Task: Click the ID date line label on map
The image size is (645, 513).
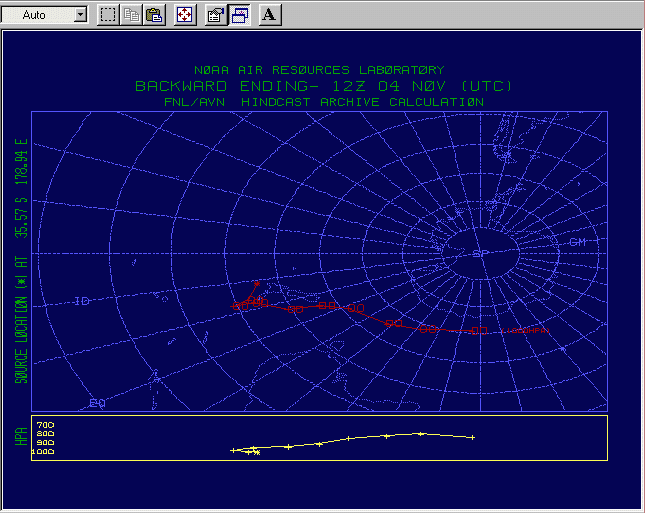Action: [81, 301]
